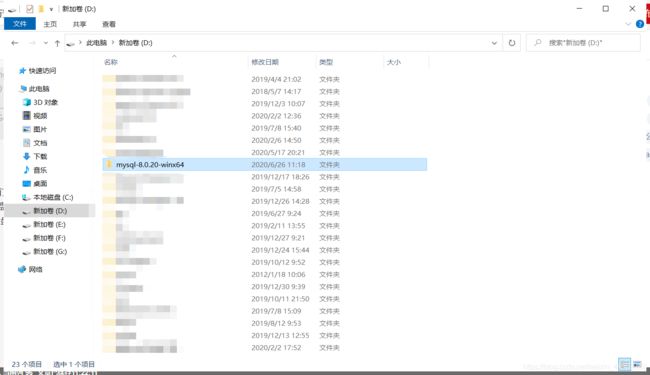Select the row dated 2019/7/8 15:40

coord(265,128)
